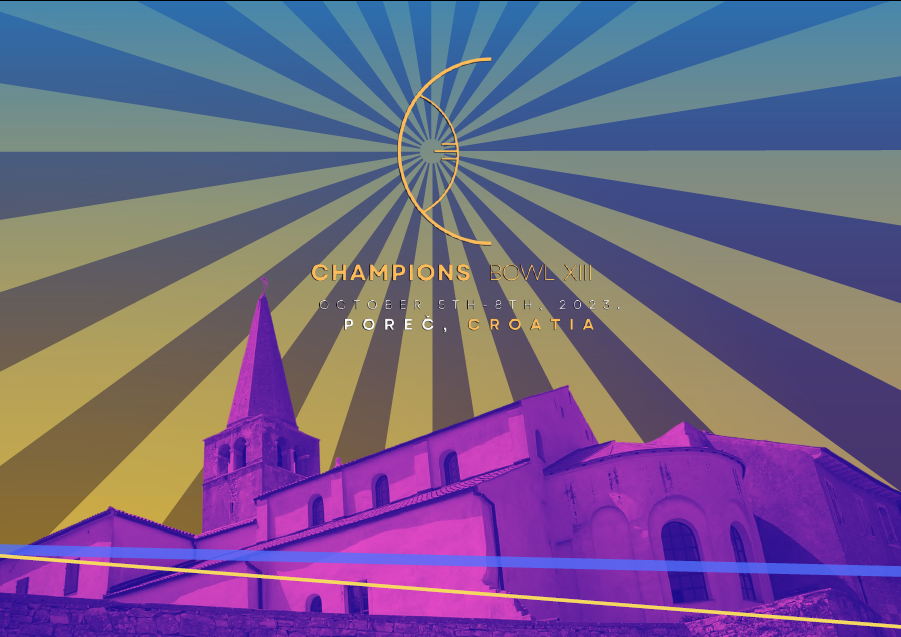
Task: Click the date "OCTOBER 5TH-8TH, 2023."
Action: tap(470, 305)
